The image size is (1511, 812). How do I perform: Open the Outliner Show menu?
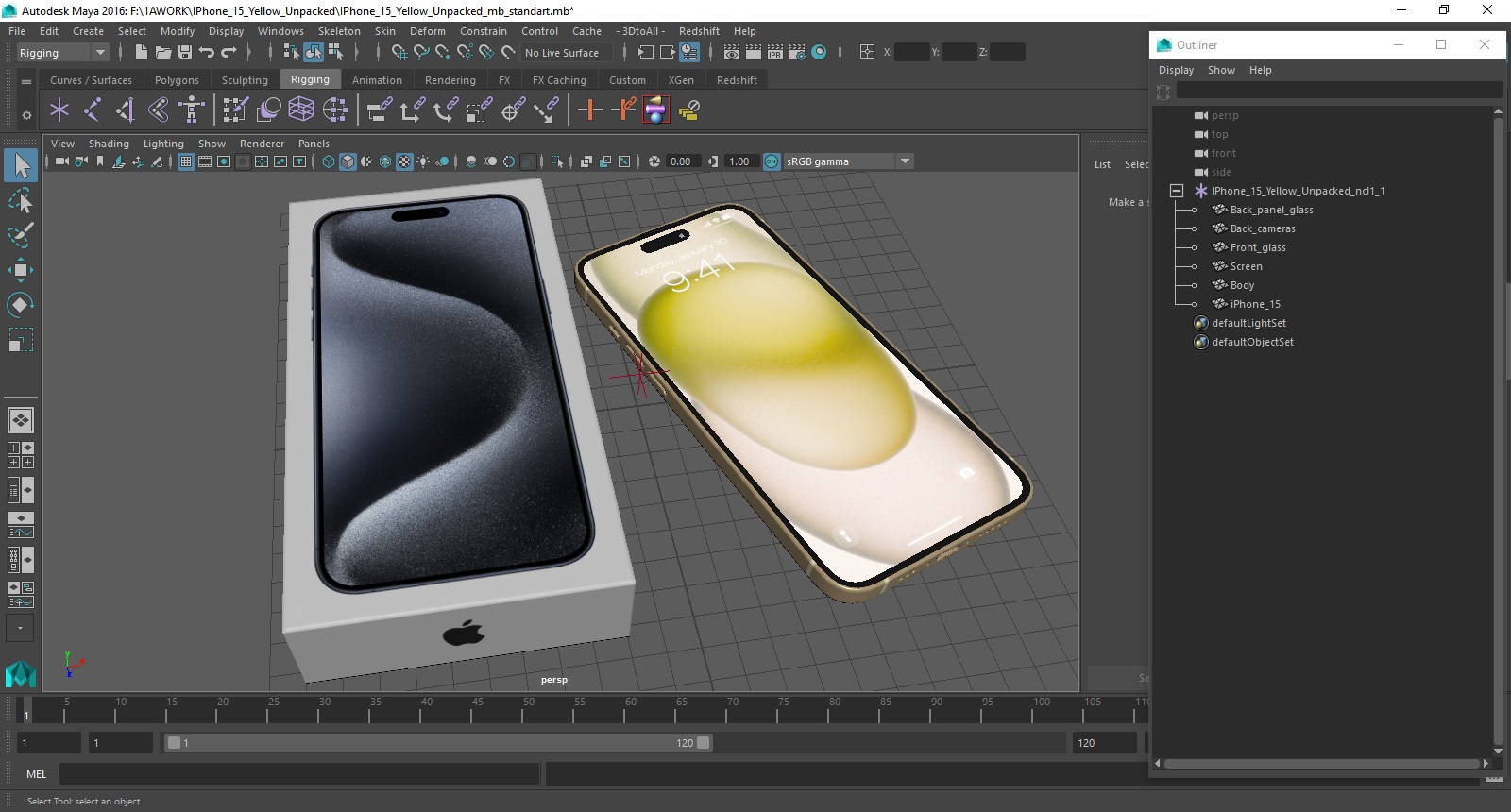point(1221,70)
